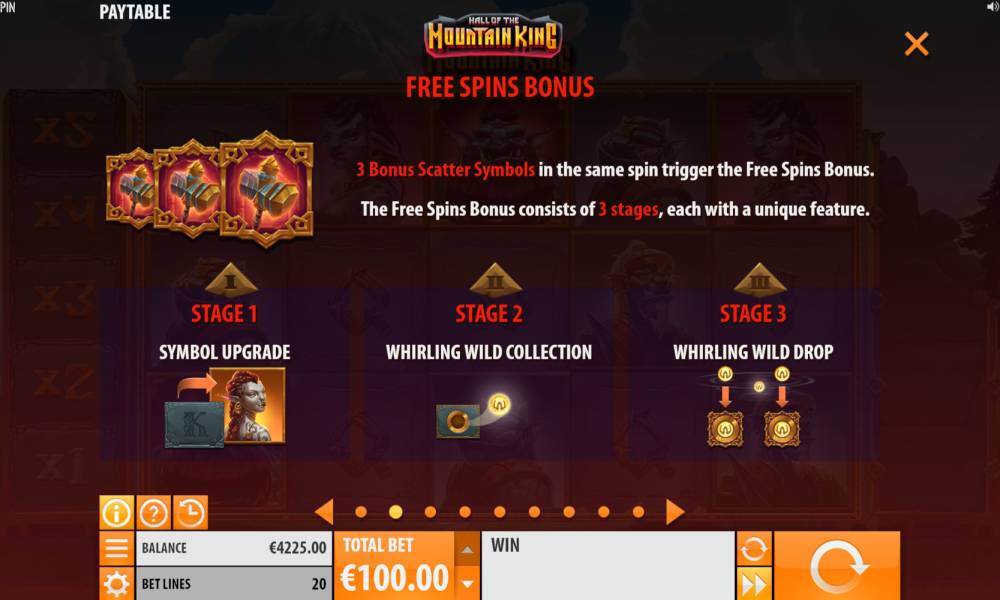Toggle the fast forward turbo button
The height and width of the screenshot is (600, 1000).
[x=754, y=584]
